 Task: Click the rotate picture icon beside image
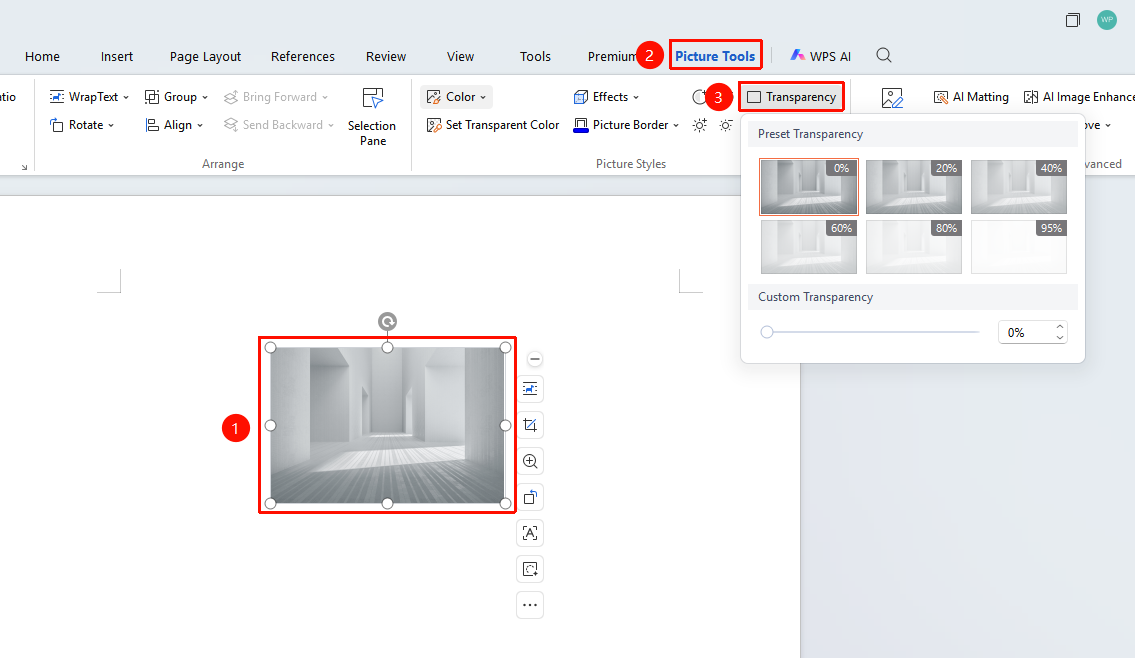tap(530, 497)
